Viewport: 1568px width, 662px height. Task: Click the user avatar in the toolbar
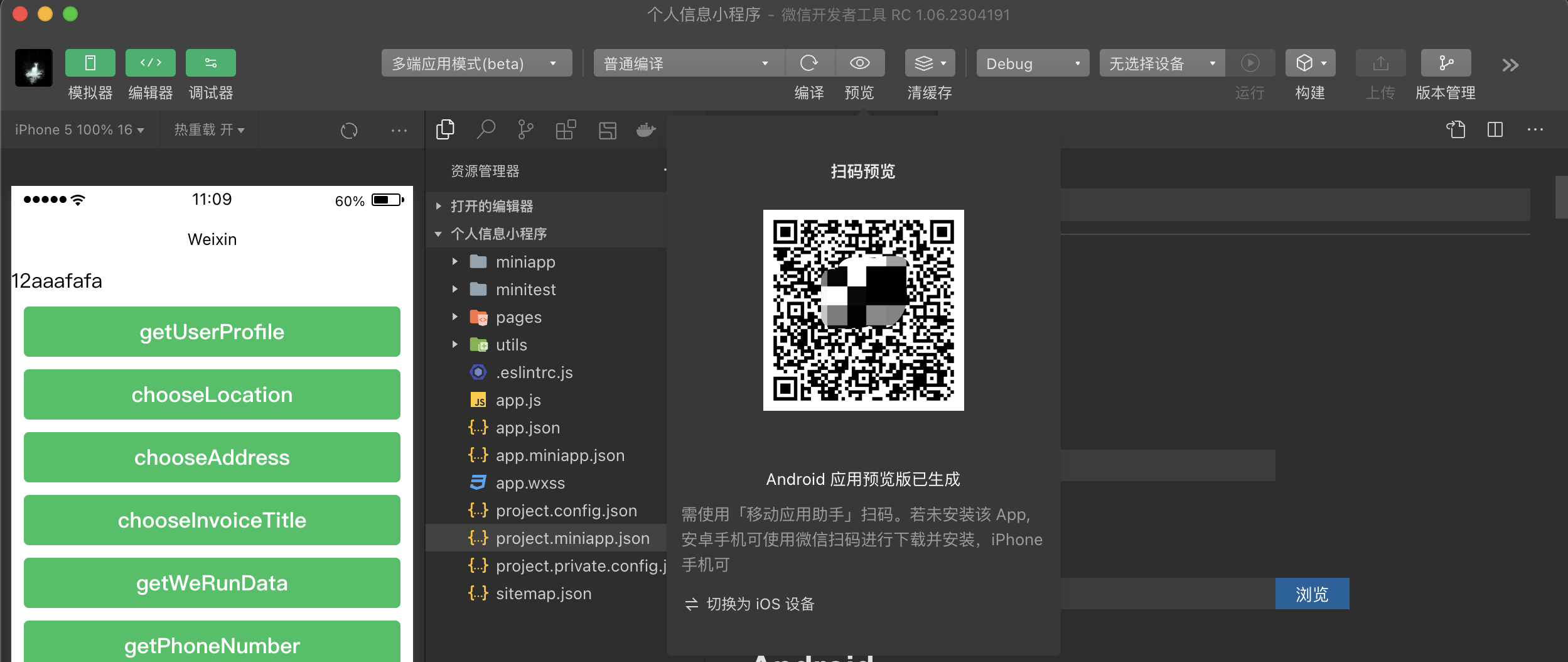pos(34,68)
